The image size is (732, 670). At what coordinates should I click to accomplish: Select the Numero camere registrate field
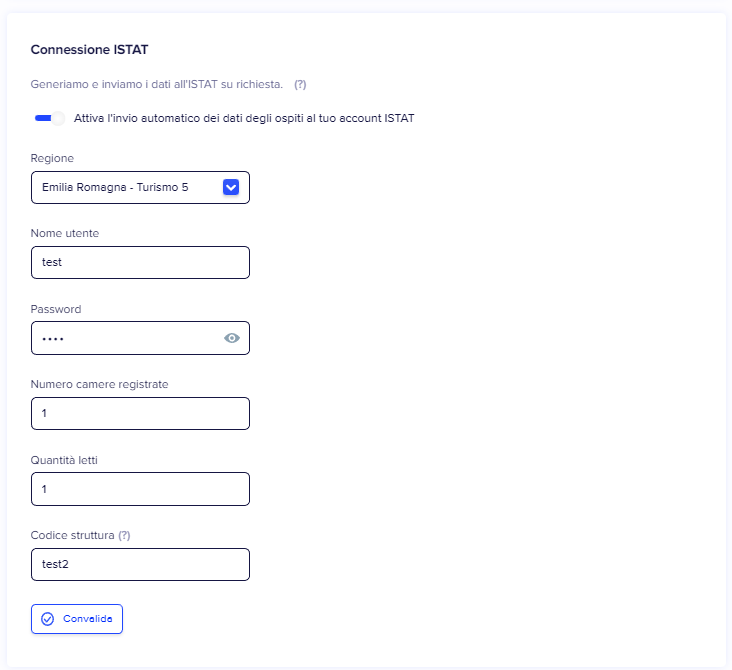[x=140, y=413]
